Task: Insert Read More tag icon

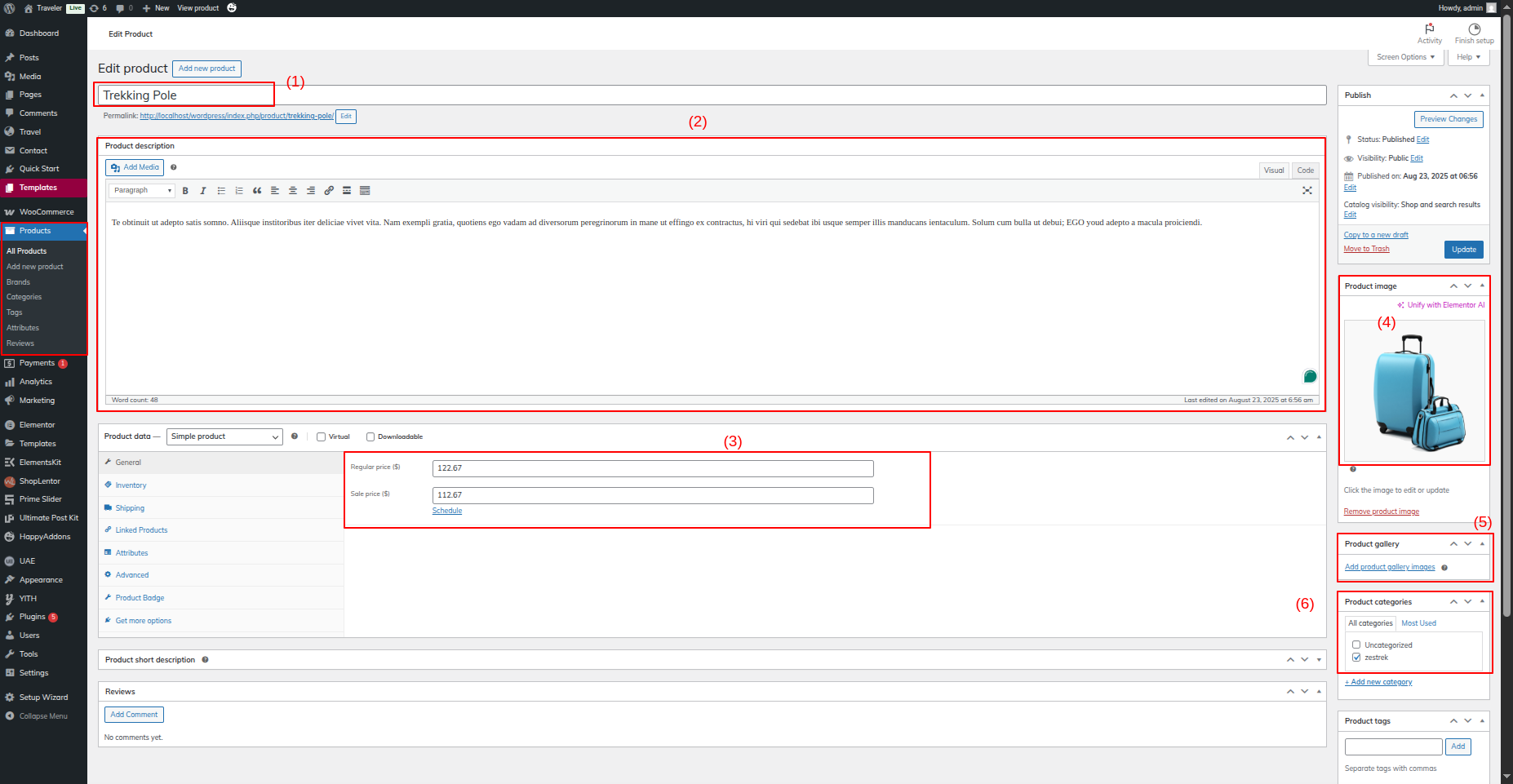Action: tap(347, 191)
